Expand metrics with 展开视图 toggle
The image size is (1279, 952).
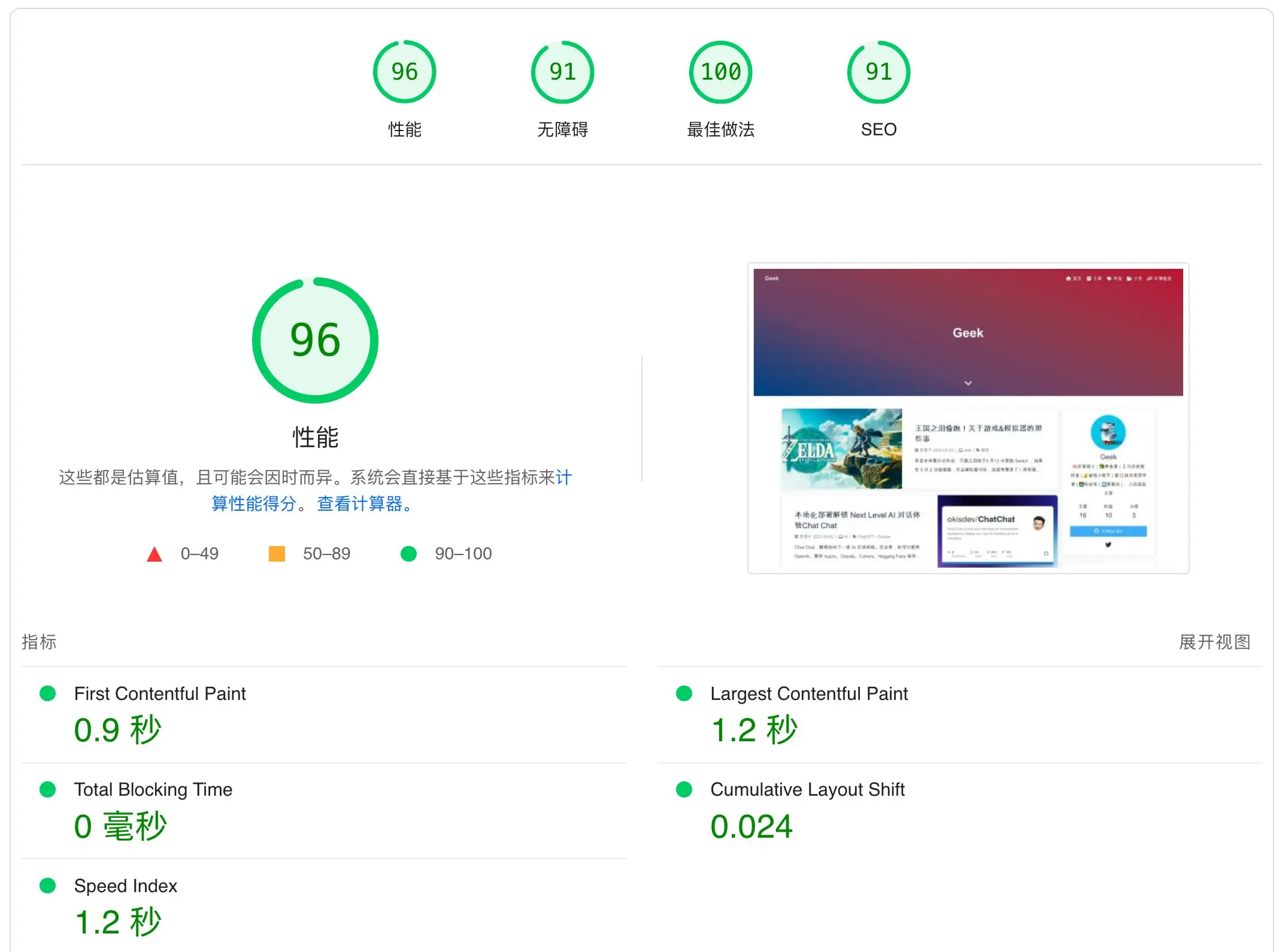coord(1214,642)
